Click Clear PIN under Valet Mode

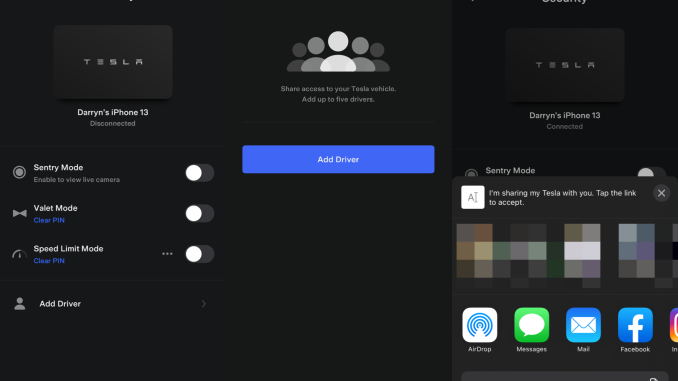pyautogui.click(x=49, y=220)
